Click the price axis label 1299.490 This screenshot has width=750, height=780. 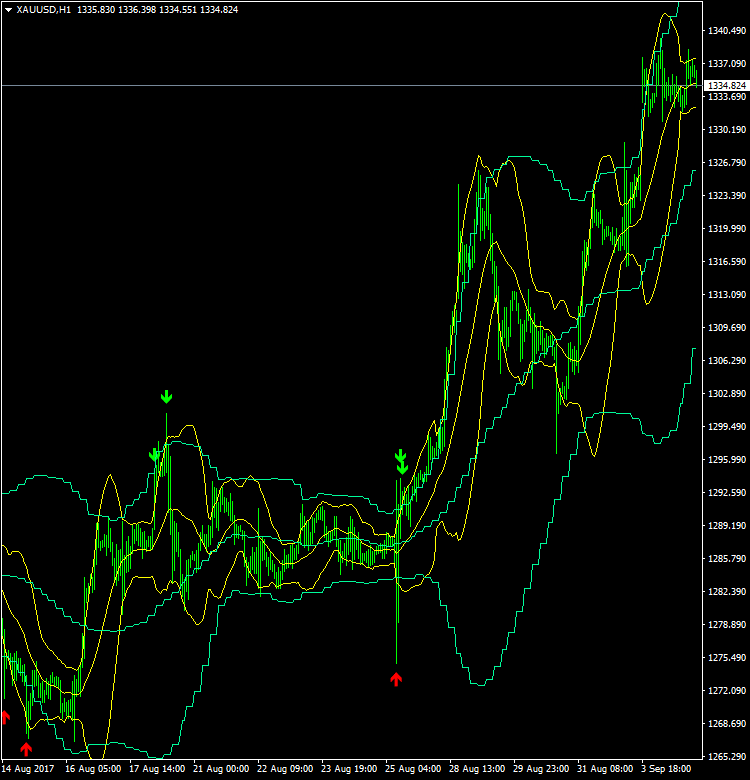click(727, 427)
